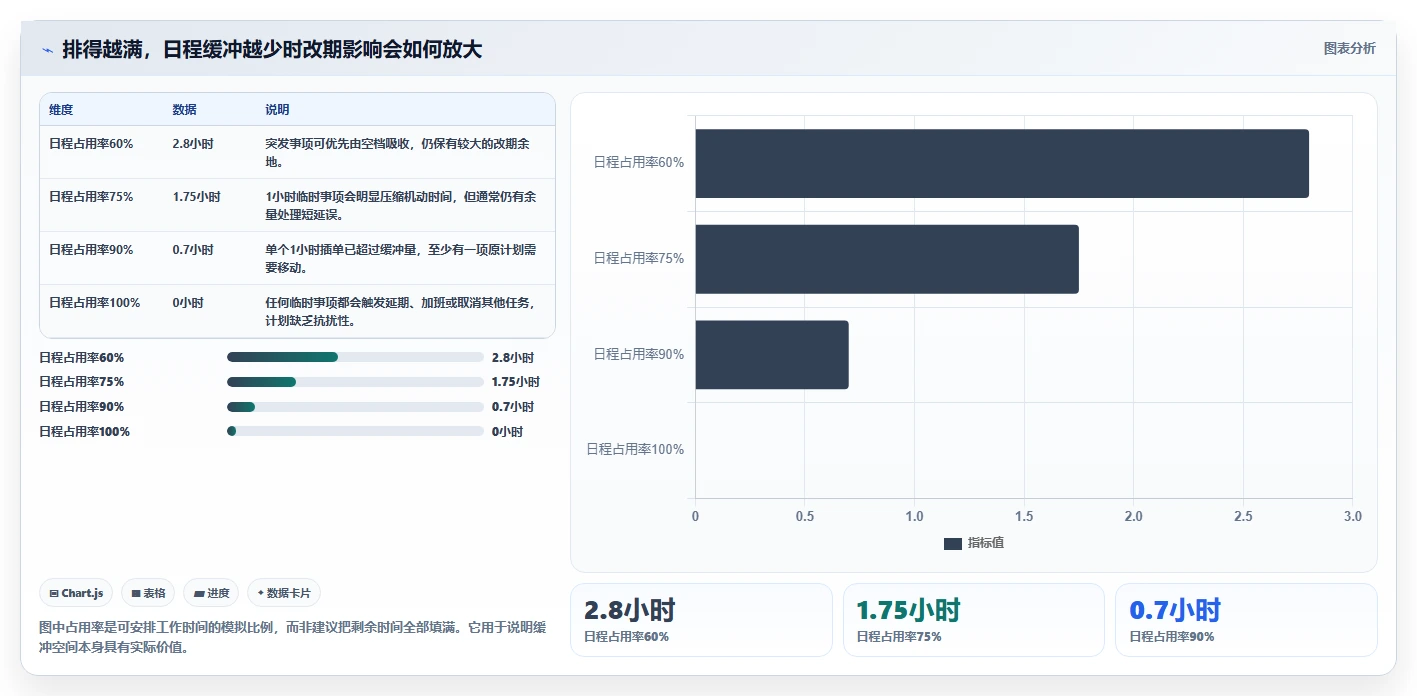
Task: Click the chart bar for 日程占用率60%
Action: (x=1002, y=163)
